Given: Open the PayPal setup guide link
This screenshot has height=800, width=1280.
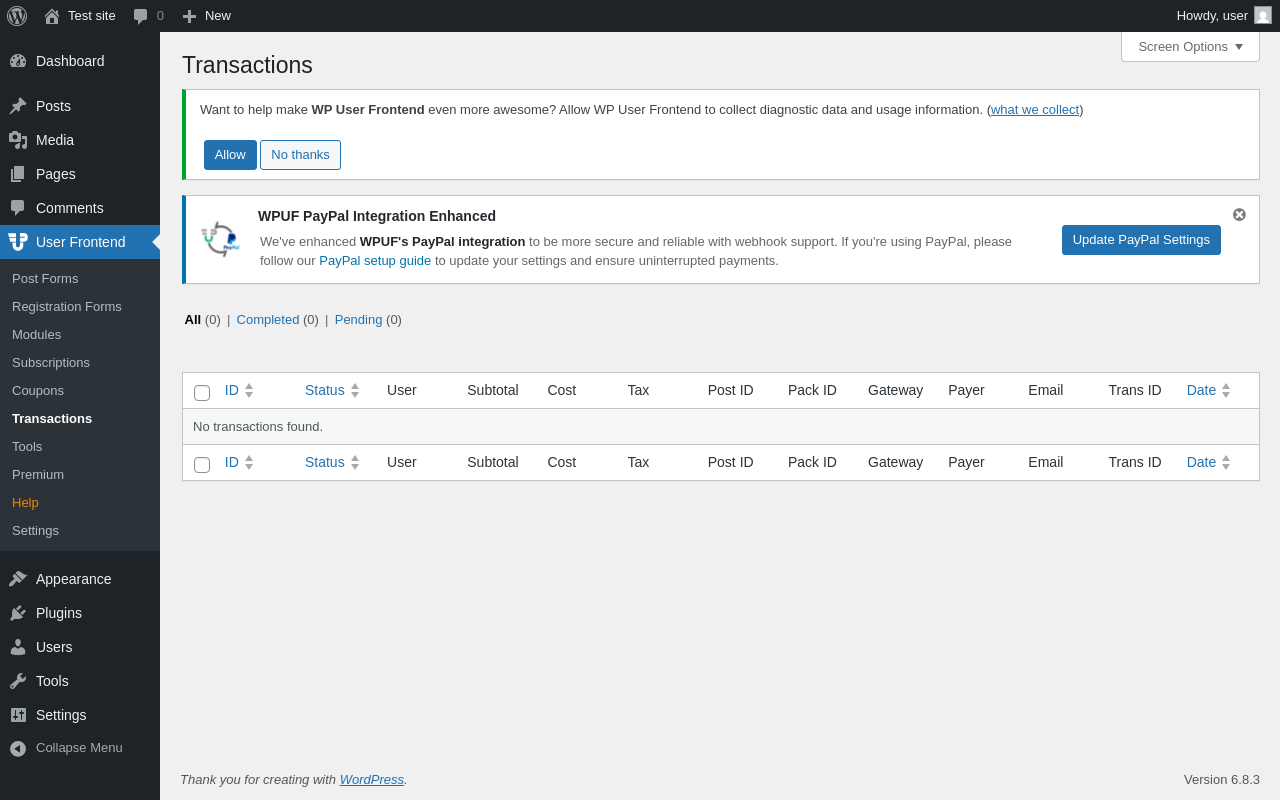Looking at the screenshot, I should click(375, 261).
